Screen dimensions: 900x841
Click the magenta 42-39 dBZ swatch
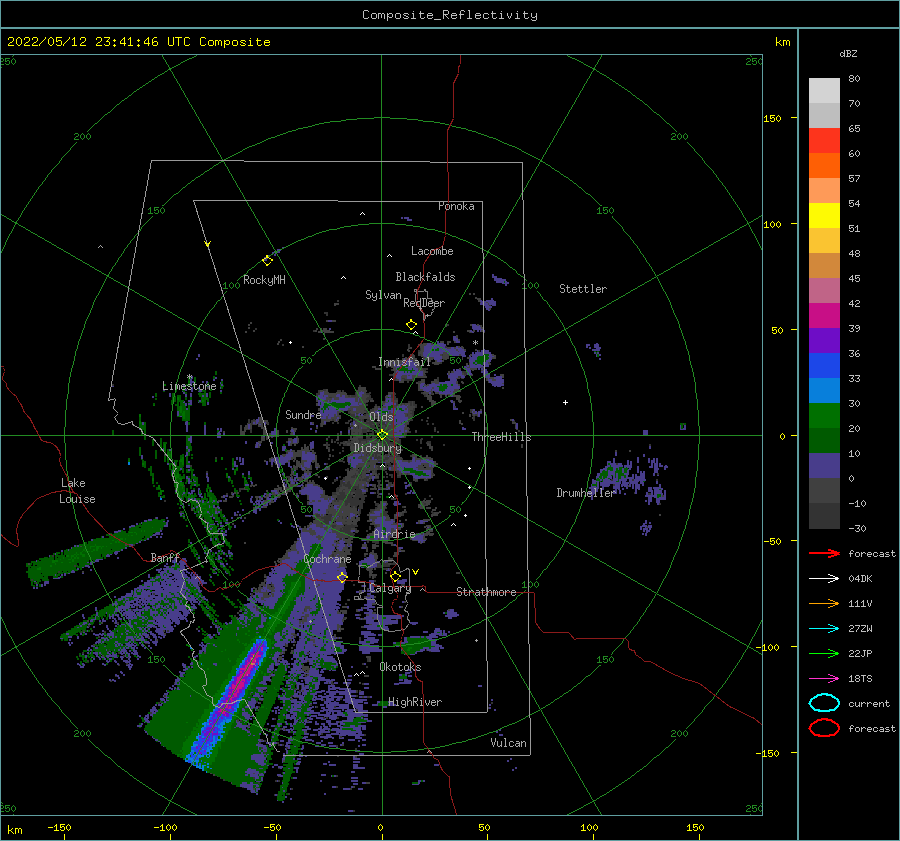tap(824, 315)
